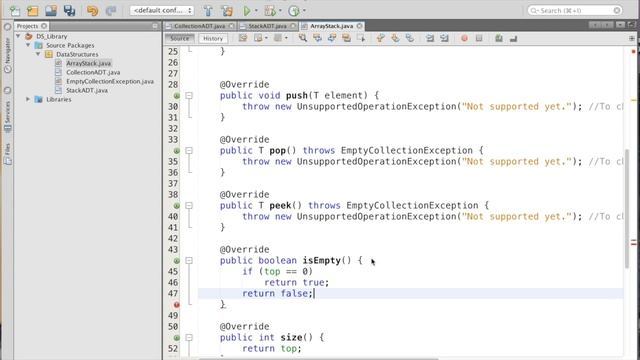Switch the editor to Source view
The height and width of the screenshot is (360, 640).
pos(180,38)
